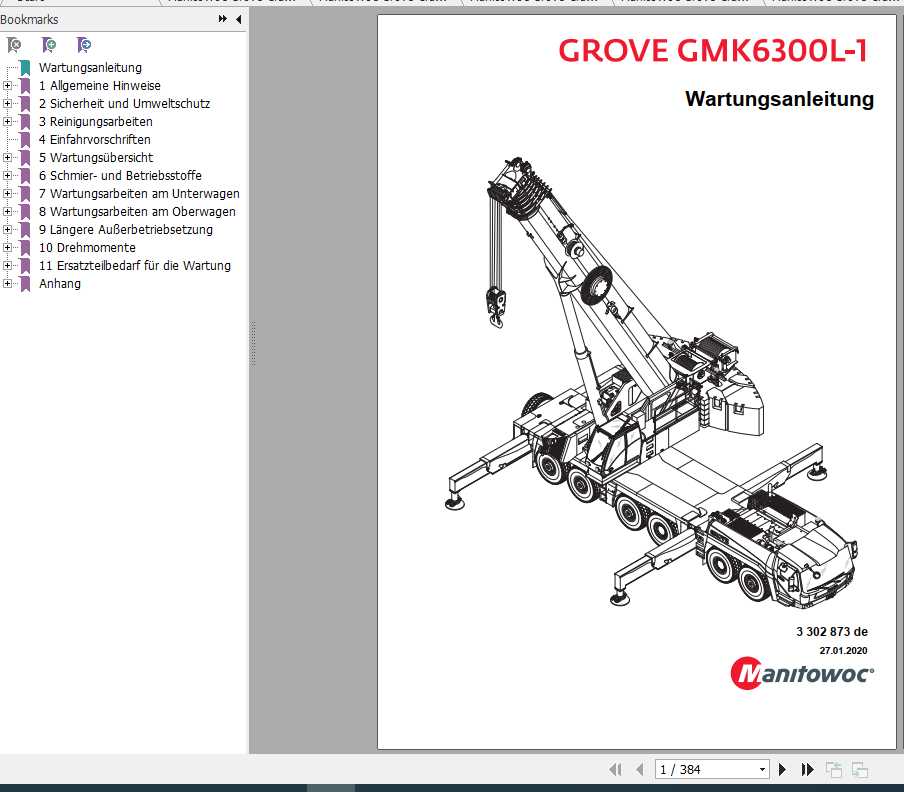The width and height of the screenshot is (904, 792).
Task: Expand the 10 Drehmomente bookmark
Action: pyautogui.click(x=7, y=247)
